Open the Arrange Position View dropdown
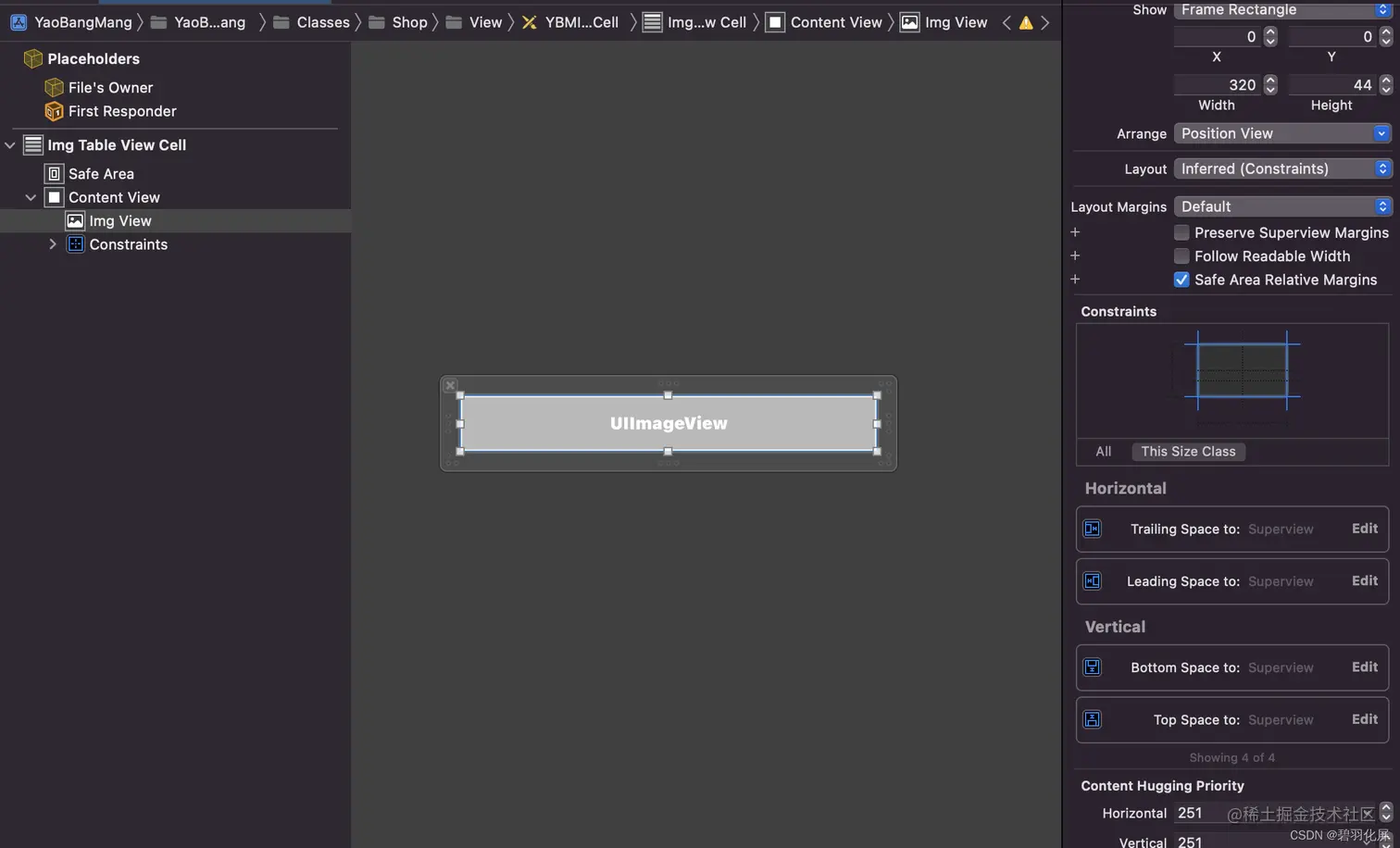 [1282, 133]
